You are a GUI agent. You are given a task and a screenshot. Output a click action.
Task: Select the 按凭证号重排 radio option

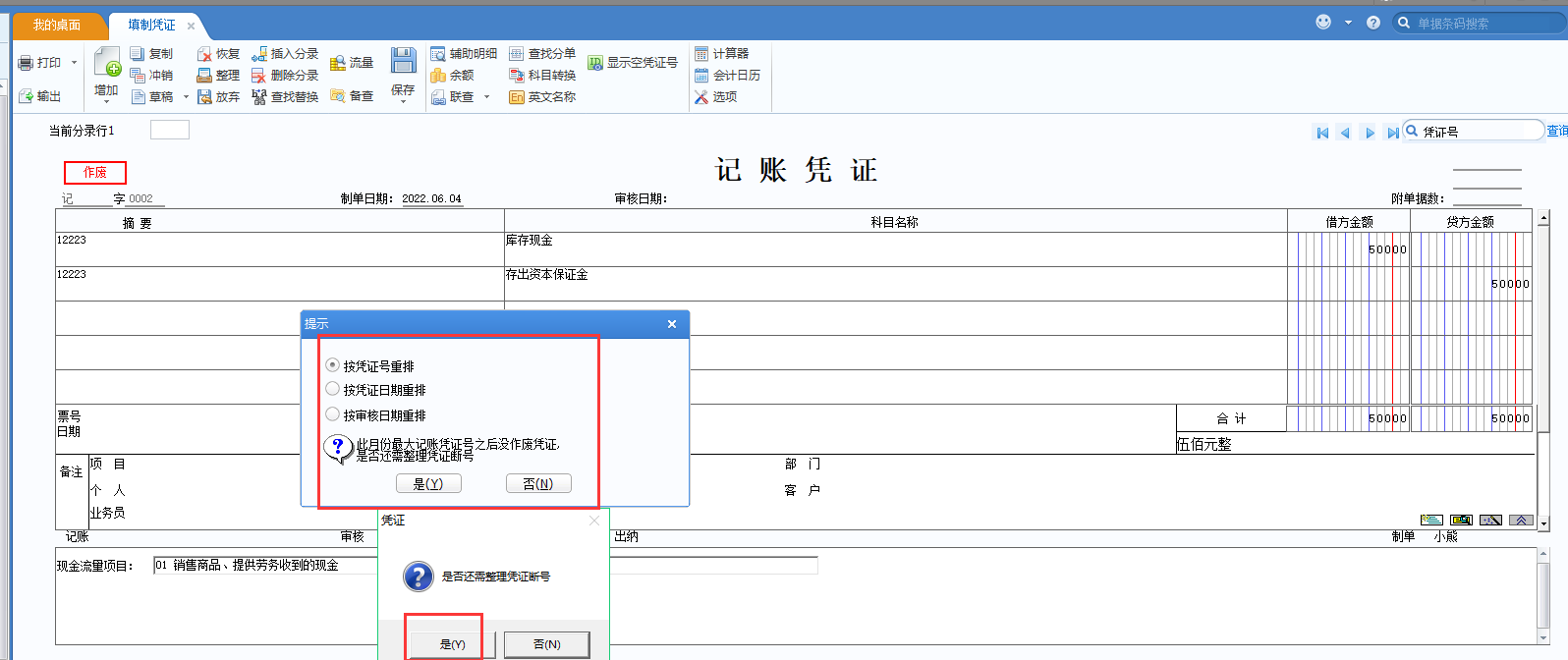coord(333,365)
